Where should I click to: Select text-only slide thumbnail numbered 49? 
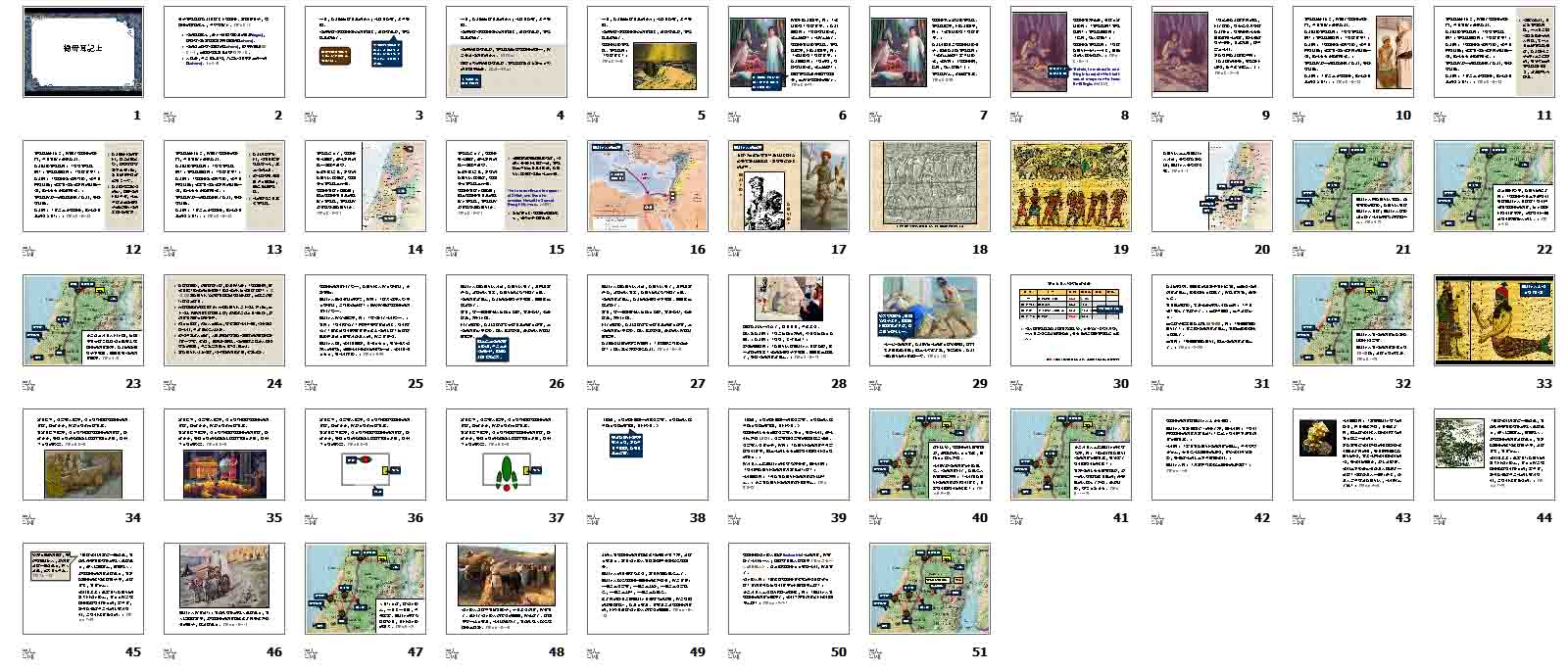[647, 589]
